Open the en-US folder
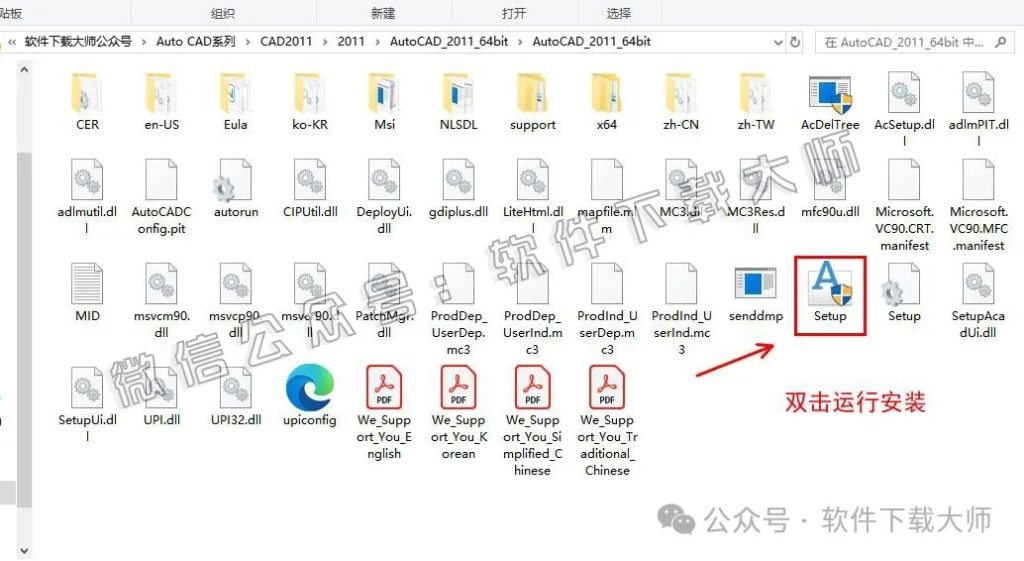The width and height of the screenshot is (1024, 561). point(161,101)
